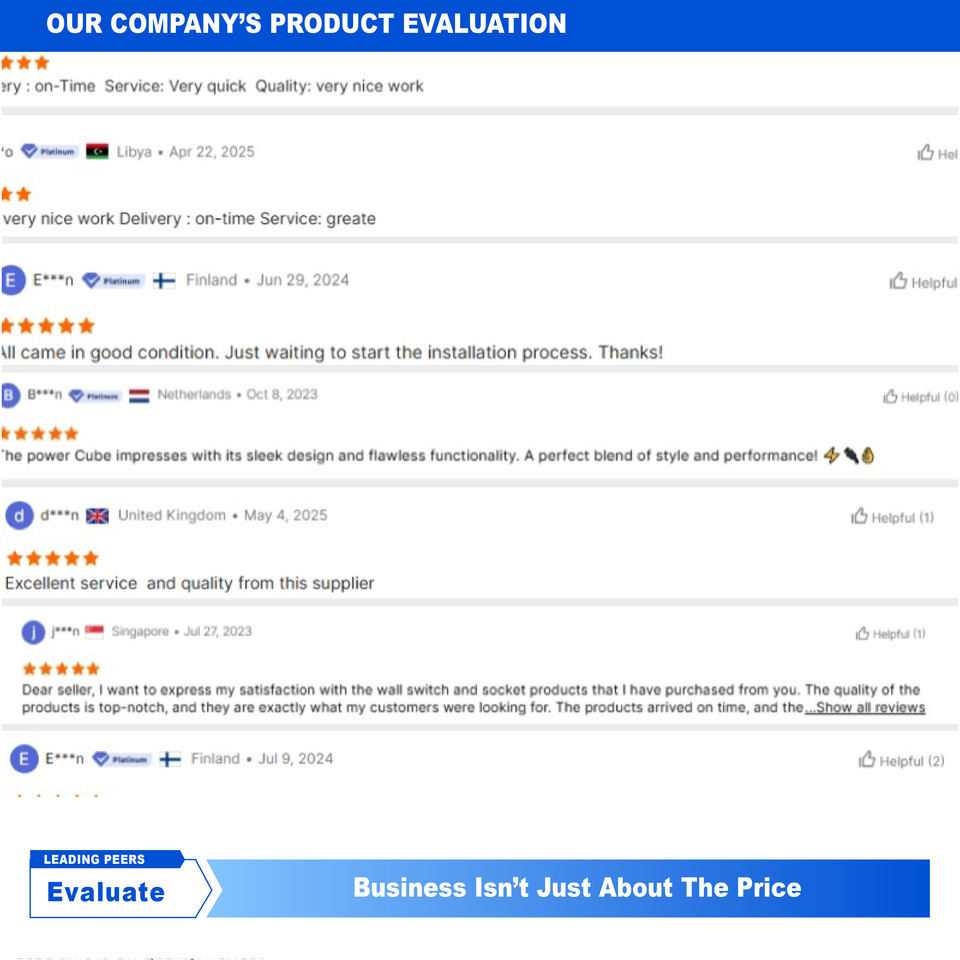Screen dimensions: 960x960
Task: Click the Netherlands flag icon
Action: tap(139, 395)
